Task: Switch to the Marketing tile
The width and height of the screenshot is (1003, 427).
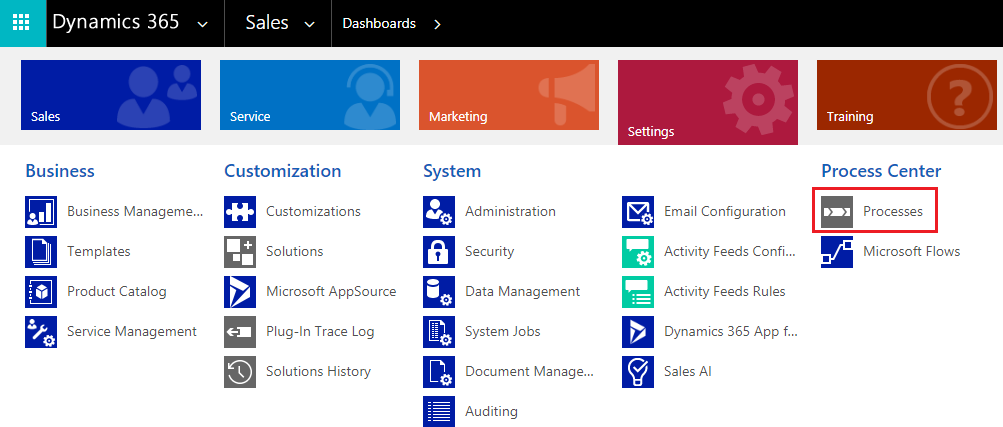Action: [509, 95]
